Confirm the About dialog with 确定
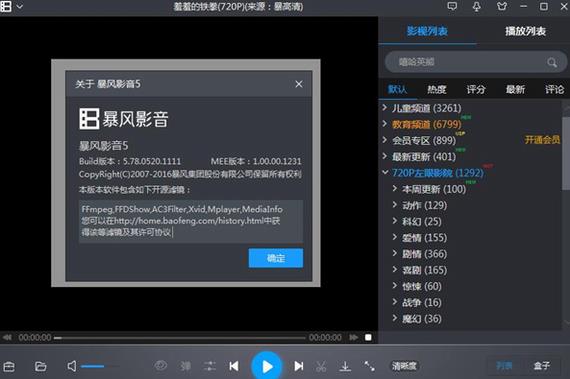 point(276,258)
